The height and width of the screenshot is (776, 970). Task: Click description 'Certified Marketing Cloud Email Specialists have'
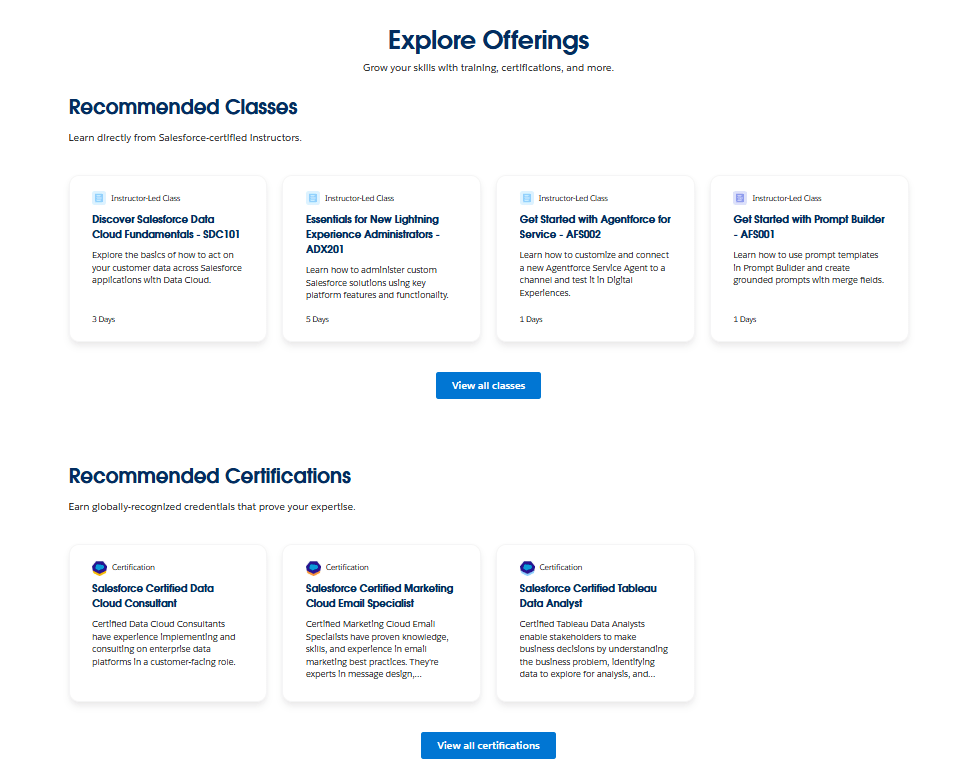point(377,649)
